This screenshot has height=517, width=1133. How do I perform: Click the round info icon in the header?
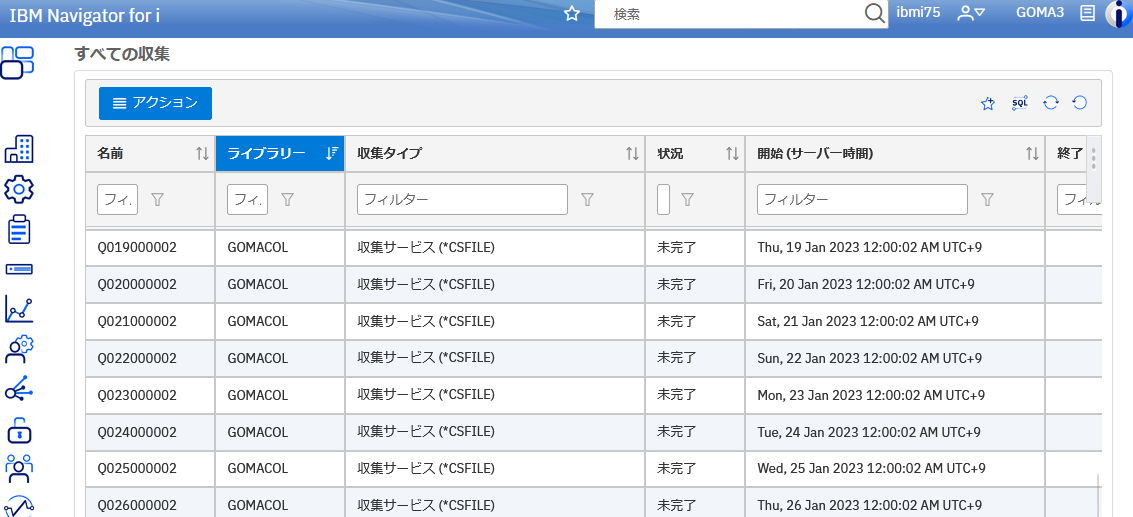point(1119,14)
